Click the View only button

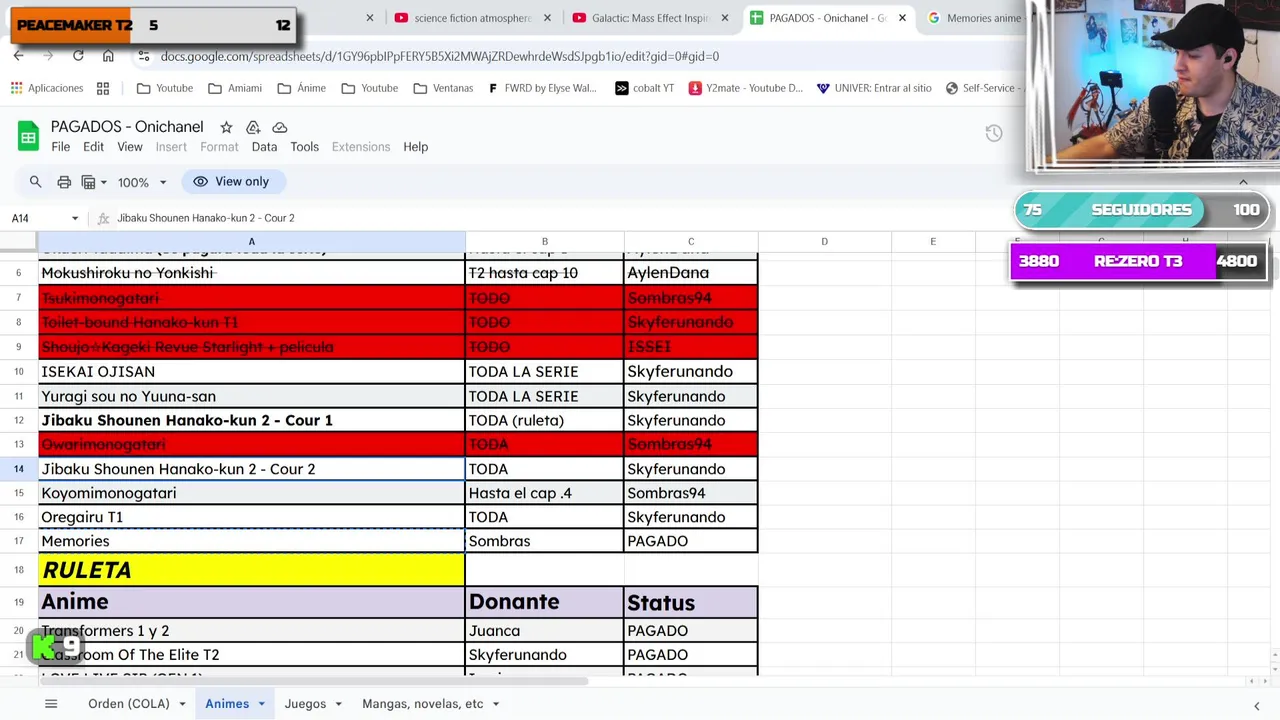coord(232,181)
